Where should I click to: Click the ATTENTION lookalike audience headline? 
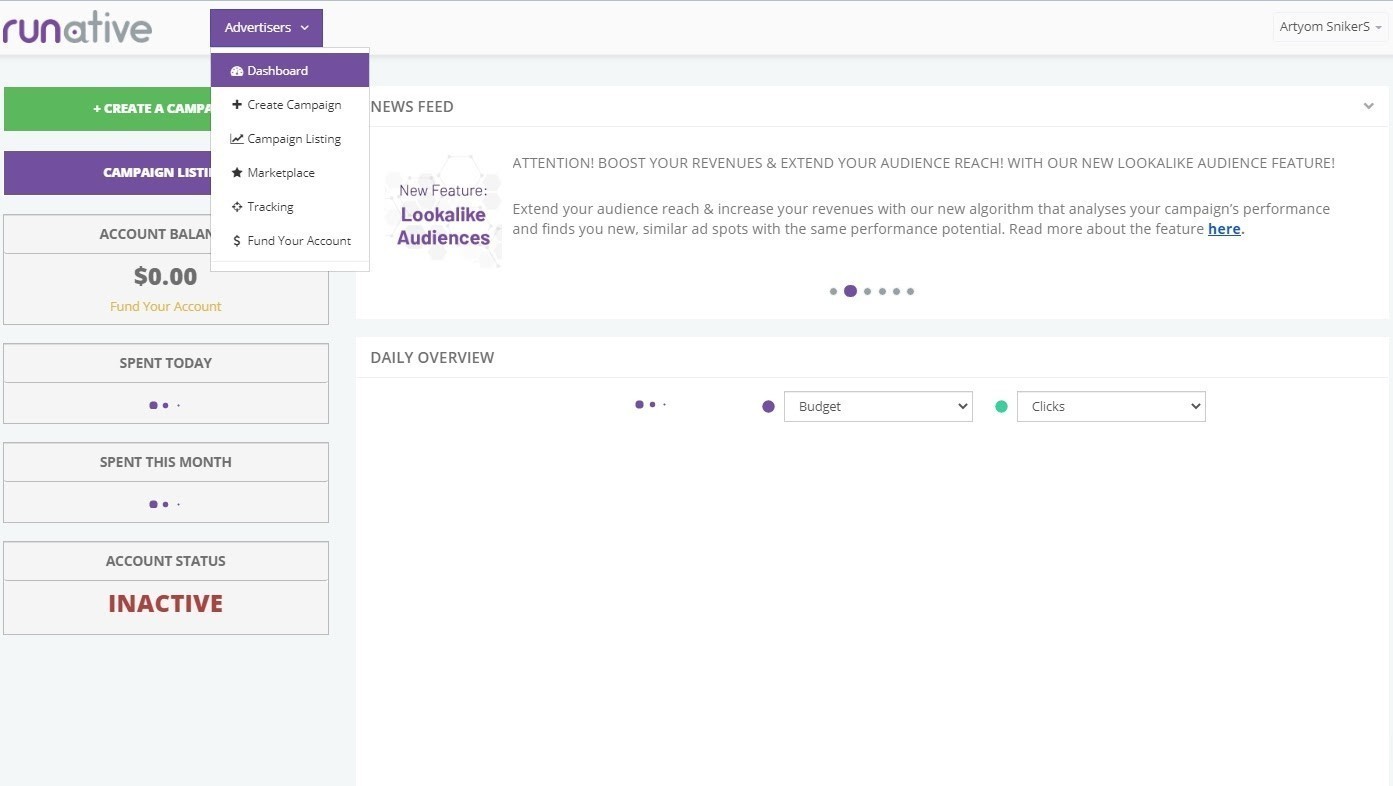pos(923,163)
